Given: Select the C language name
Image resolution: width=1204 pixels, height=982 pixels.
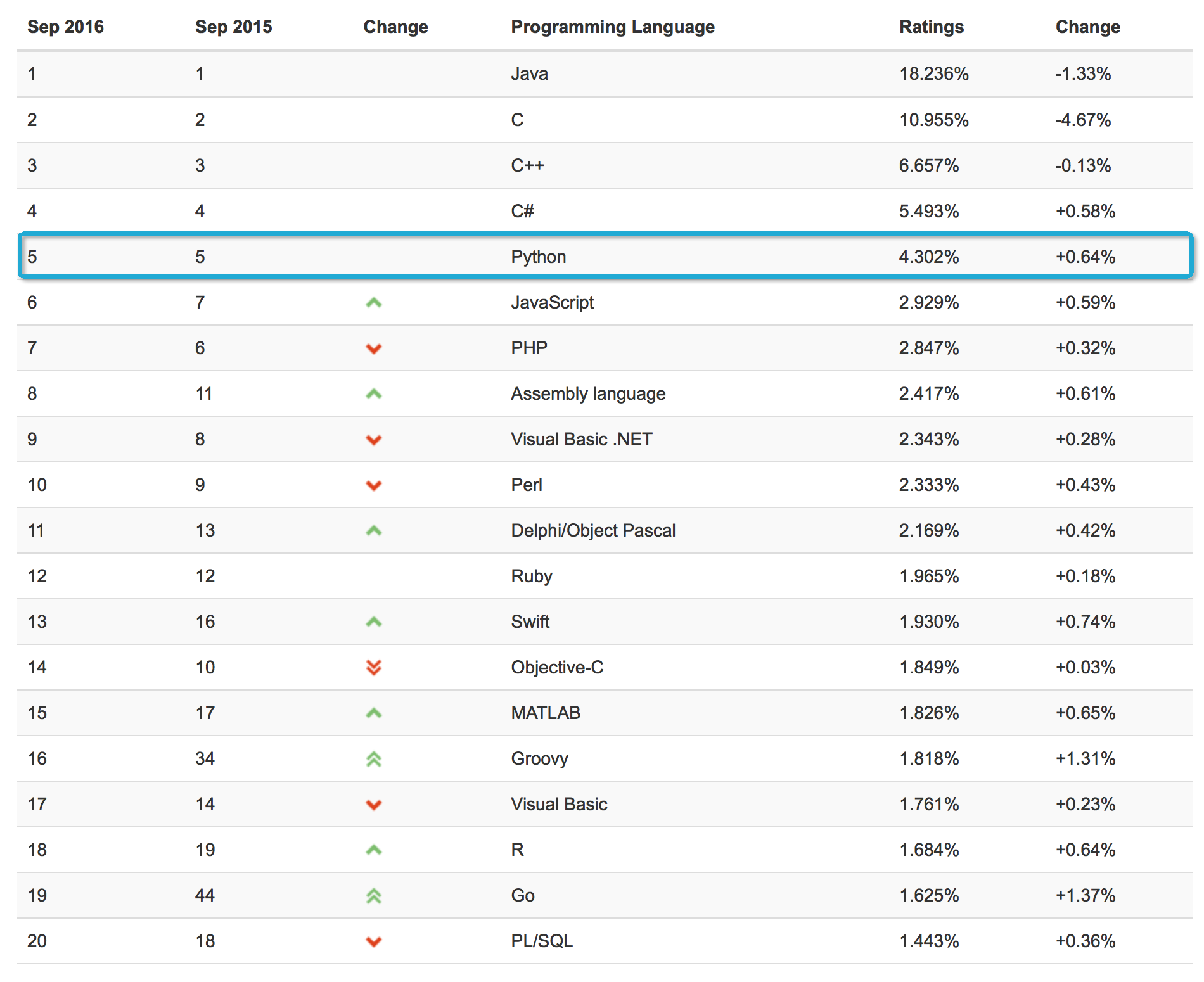Looking at the screenshot, I should tap(517, 120).
